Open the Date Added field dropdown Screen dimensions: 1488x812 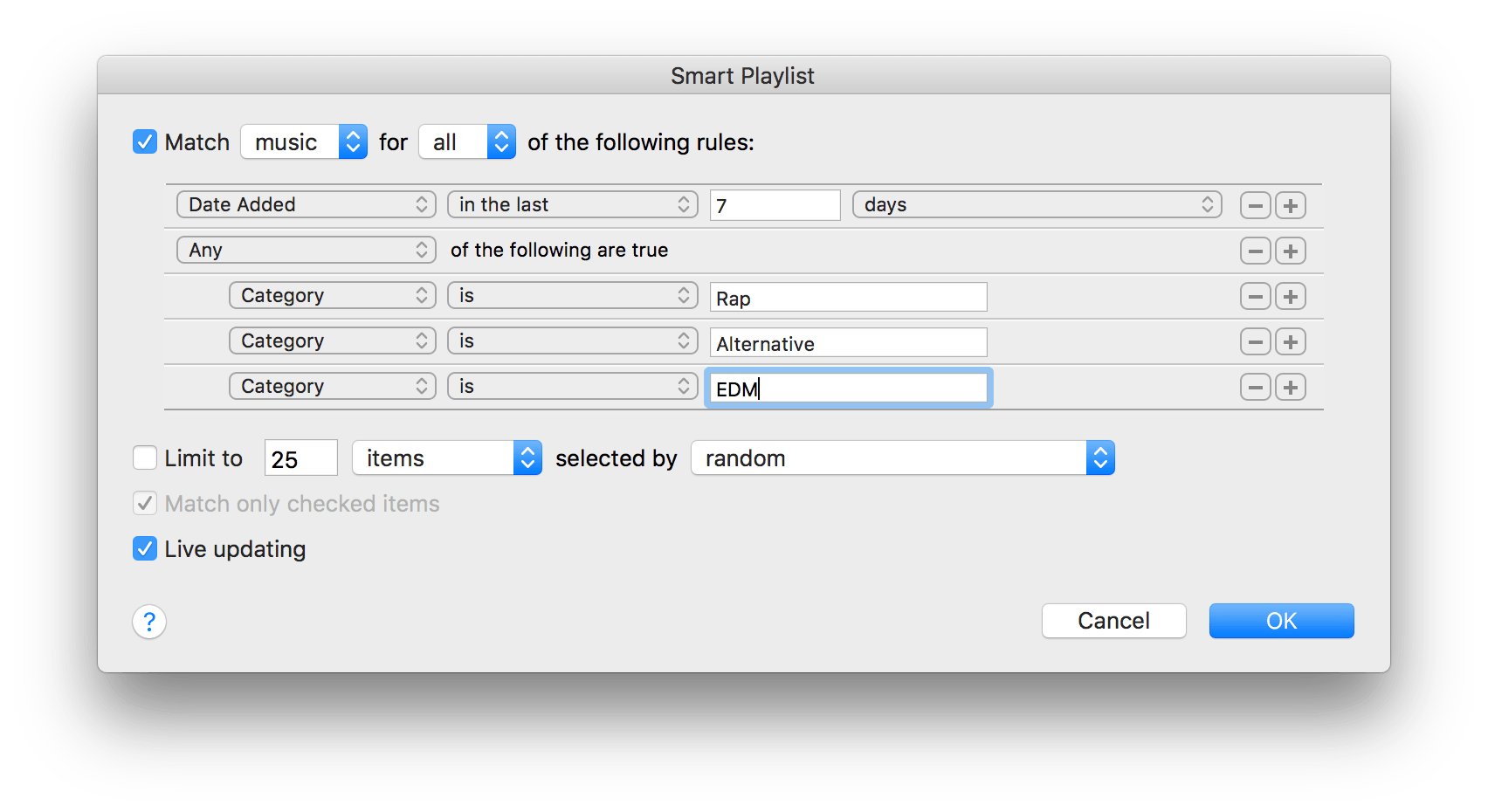(x=306, y=204)
